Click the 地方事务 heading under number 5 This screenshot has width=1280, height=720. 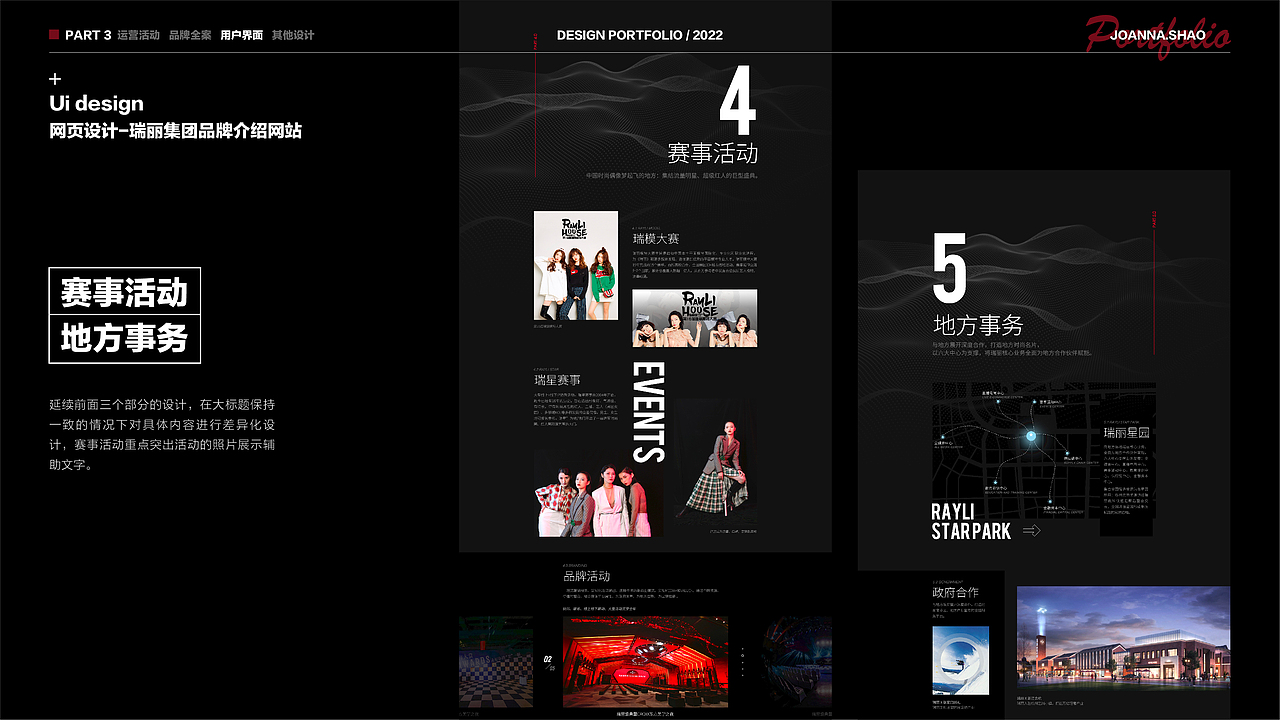[x=977, y=325]
